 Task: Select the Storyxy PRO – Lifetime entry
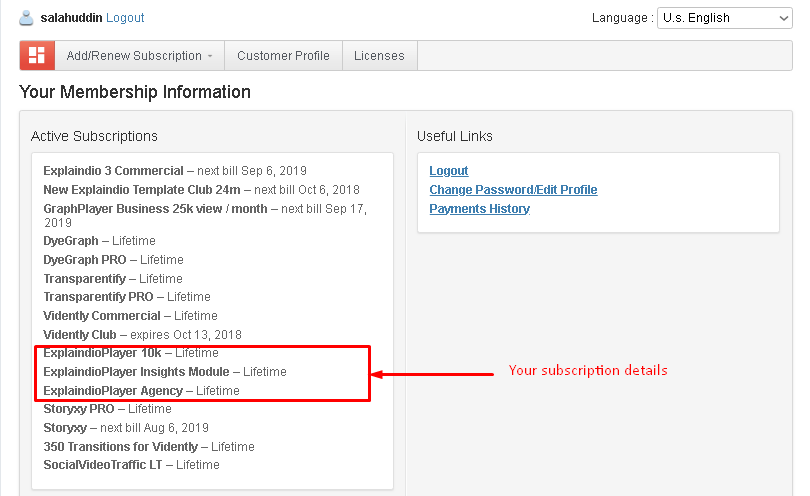(x=107, y=409)
